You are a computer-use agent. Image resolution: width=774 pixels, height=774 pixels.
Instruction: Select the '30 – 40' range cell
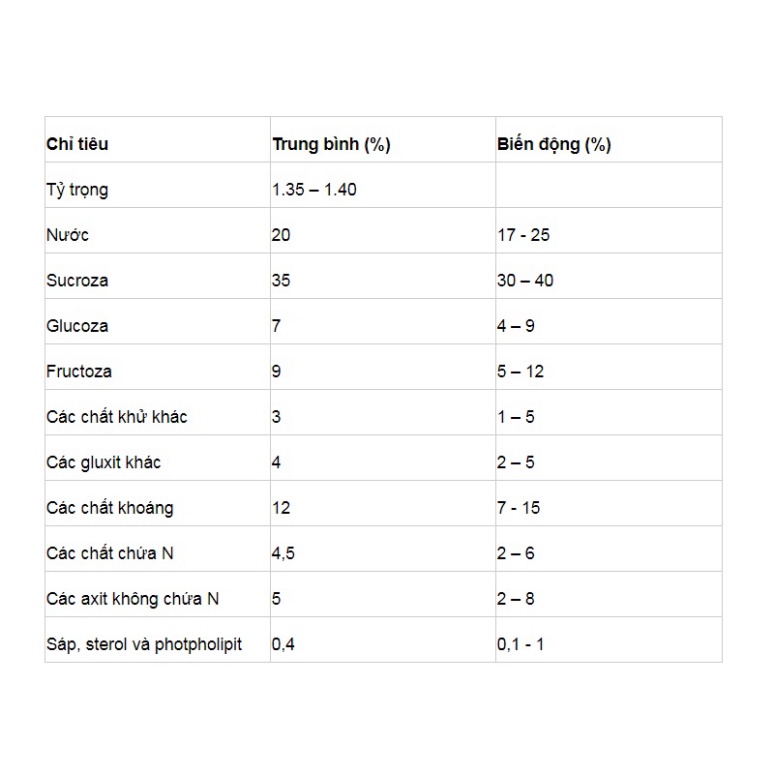525,280
